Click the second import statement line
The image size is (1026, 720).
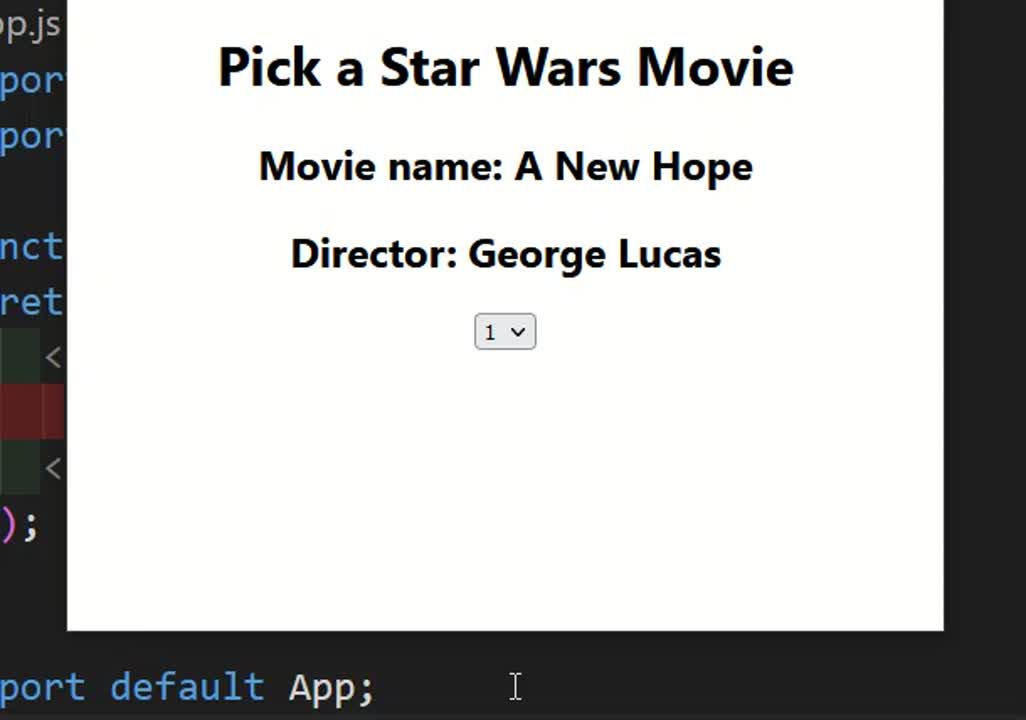[x=33, y=137]
